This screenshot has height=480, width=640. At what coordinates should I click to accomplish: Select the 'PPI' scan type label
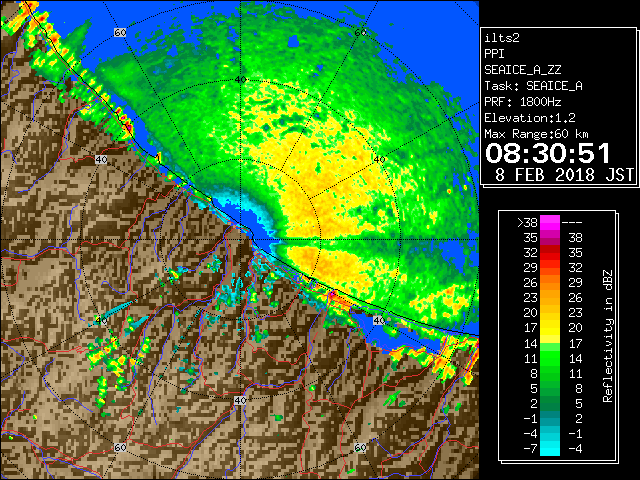494,54
